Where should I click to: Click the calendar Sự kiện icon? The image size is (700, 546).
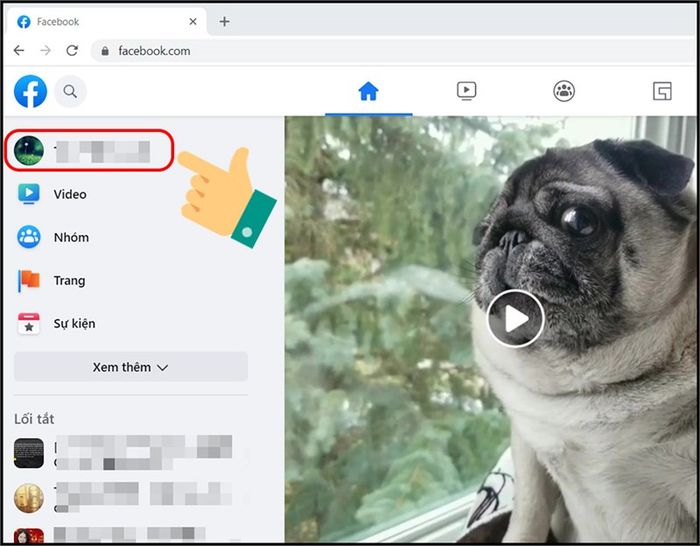(x=29, y=324)
